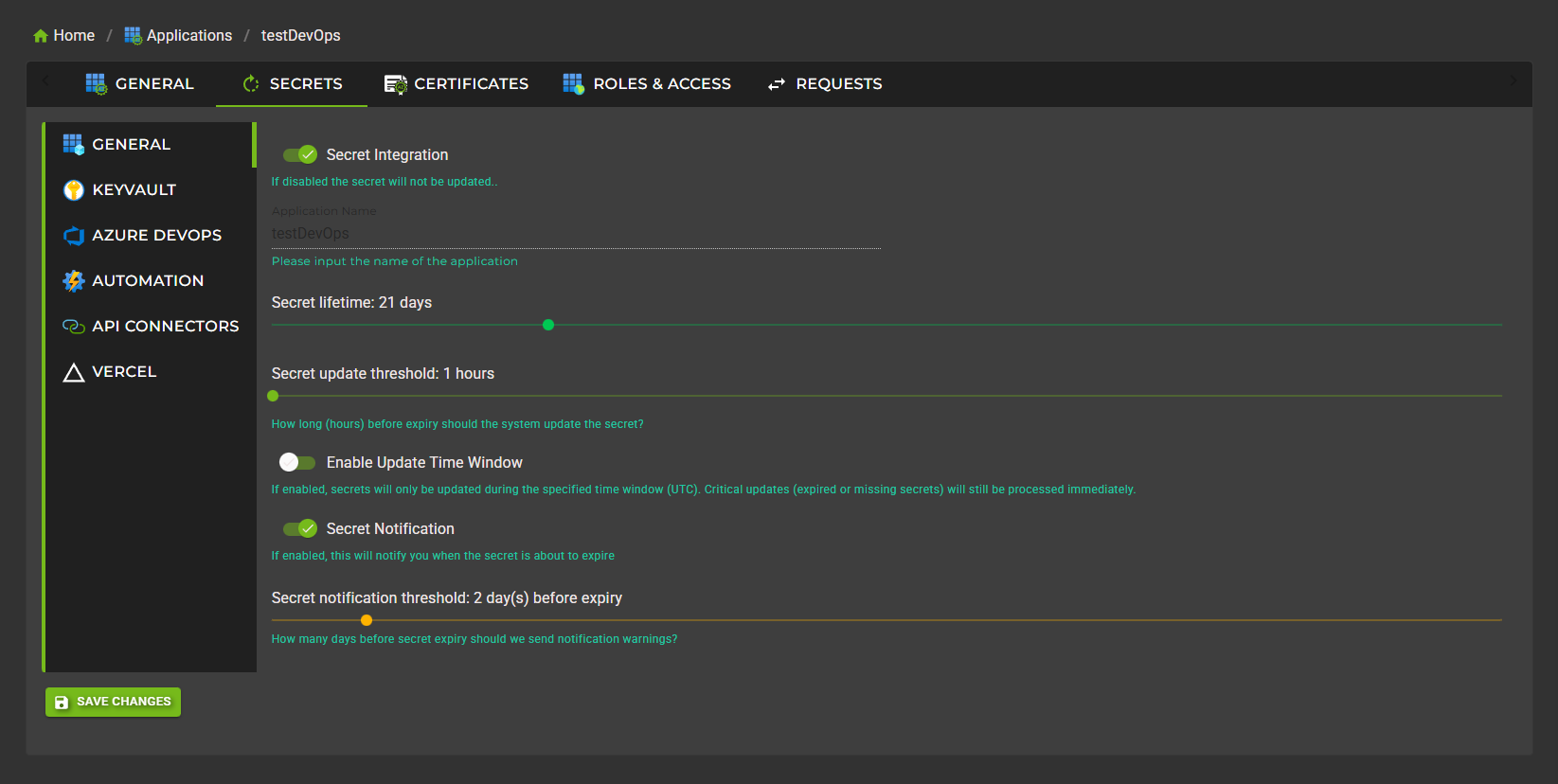
Task: Click the SECRETS tab rotating icon
Action: tap(251, 83)
